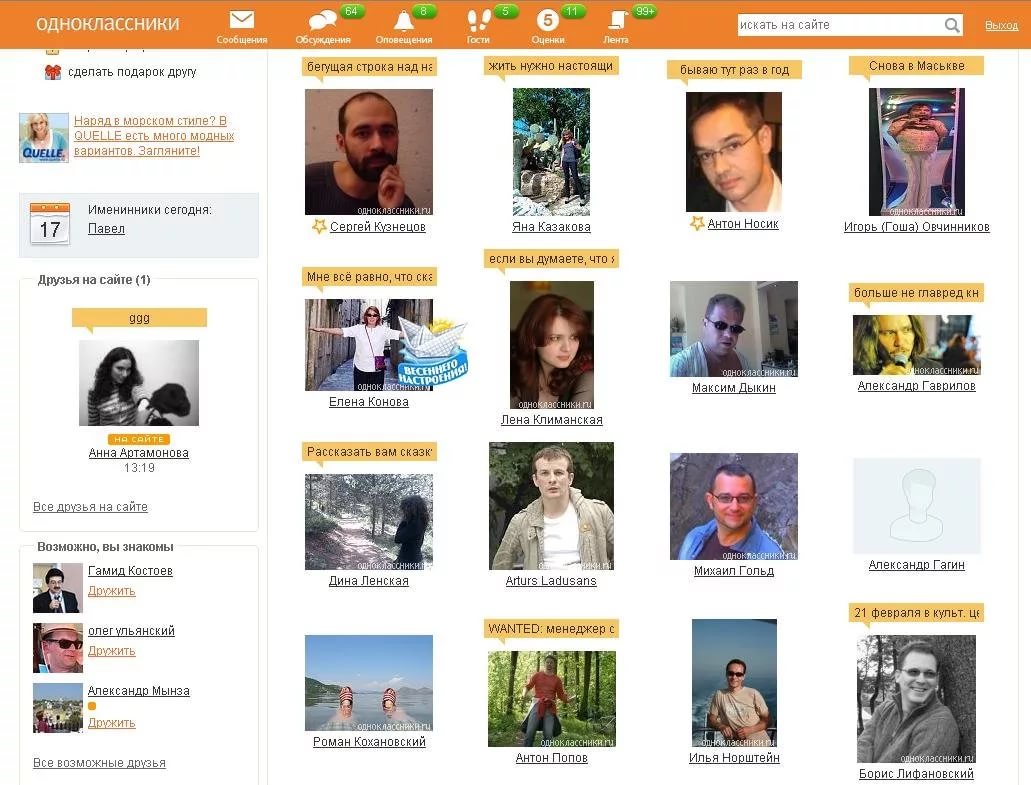The image size is (1031, 785).
Task: Open Оповещения bell icon
Action: (403, 21)
